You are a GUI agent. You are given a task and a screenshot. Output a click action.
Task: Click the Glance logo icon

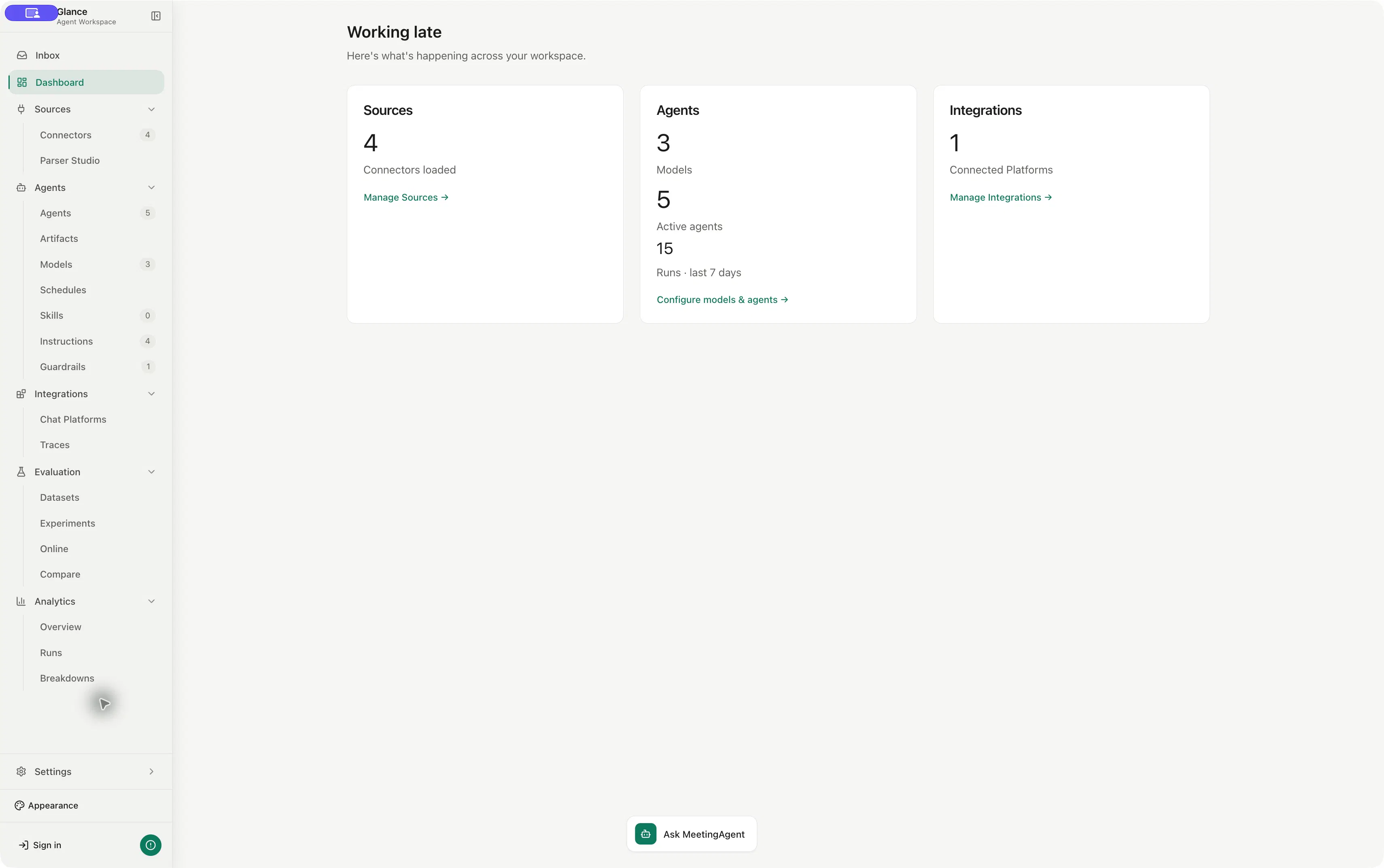[x=32, y=13]
